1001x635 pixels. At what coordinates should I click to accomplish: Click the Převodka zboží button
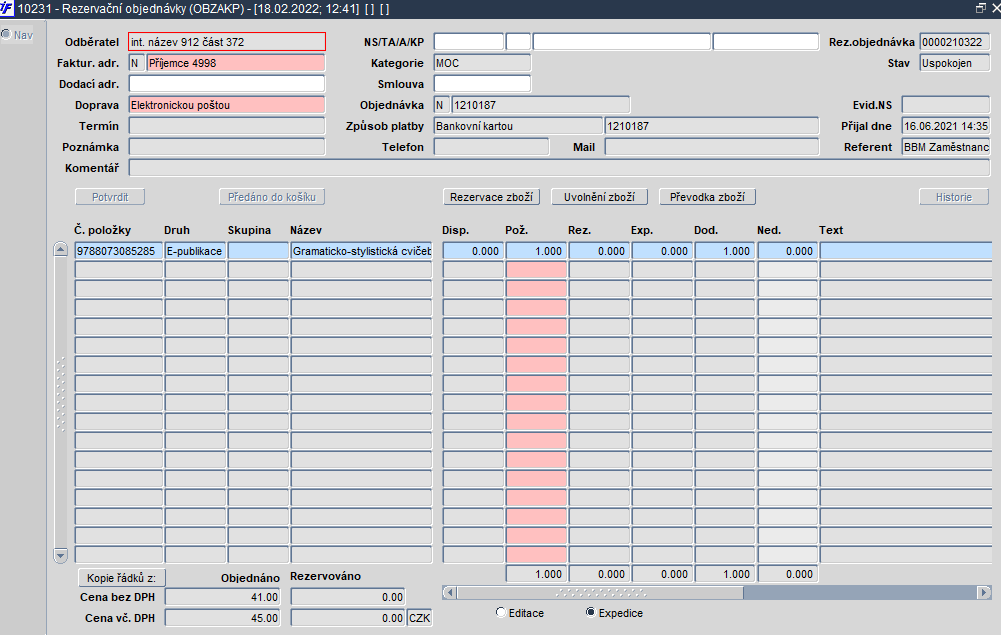click(x=707, y=197)
